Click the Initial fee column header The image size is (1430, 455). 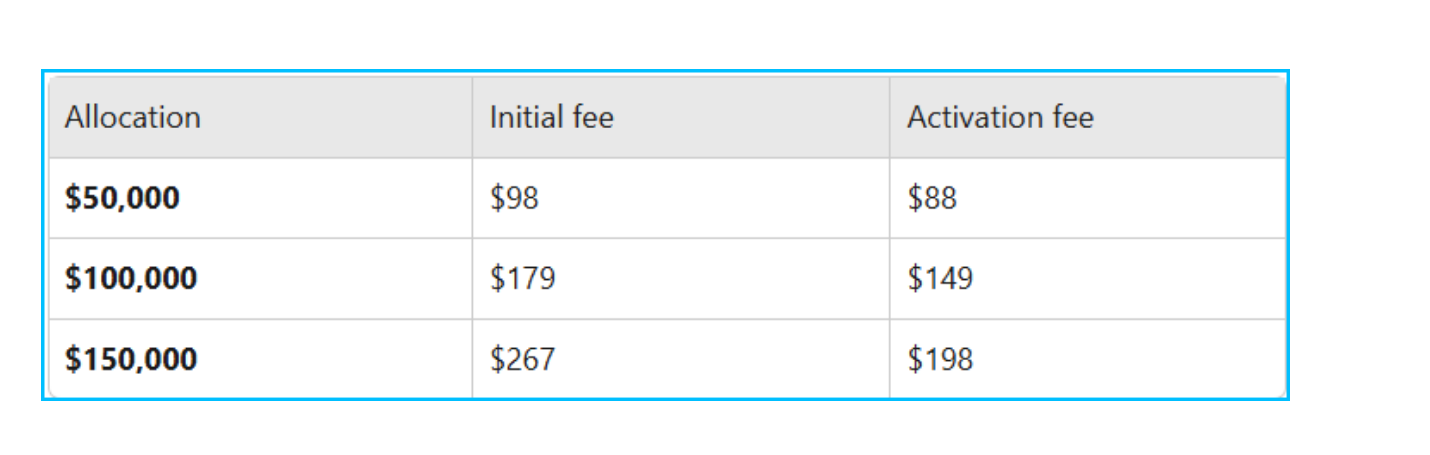[x=680, y=117]
